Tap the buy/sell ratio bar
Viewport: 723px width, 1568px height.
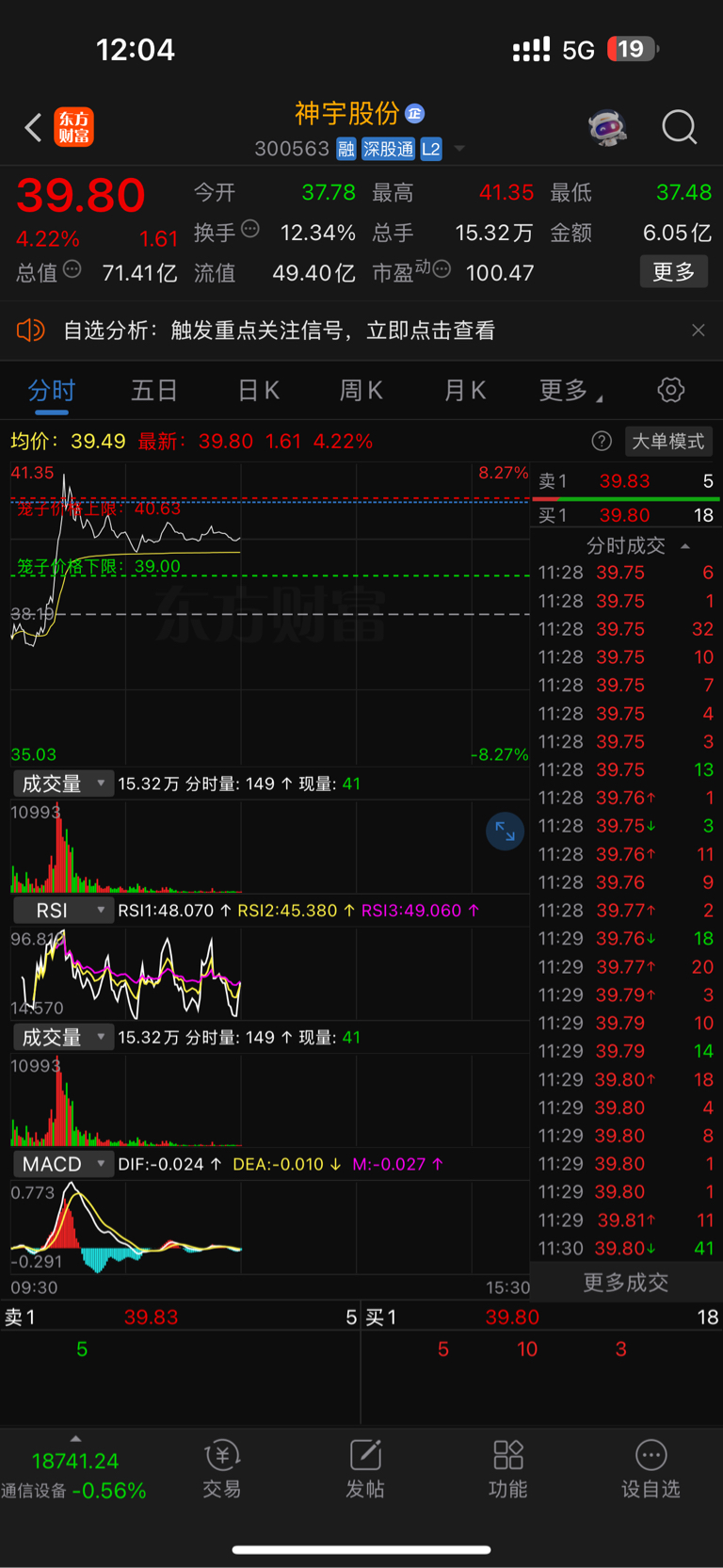point(626,498)
